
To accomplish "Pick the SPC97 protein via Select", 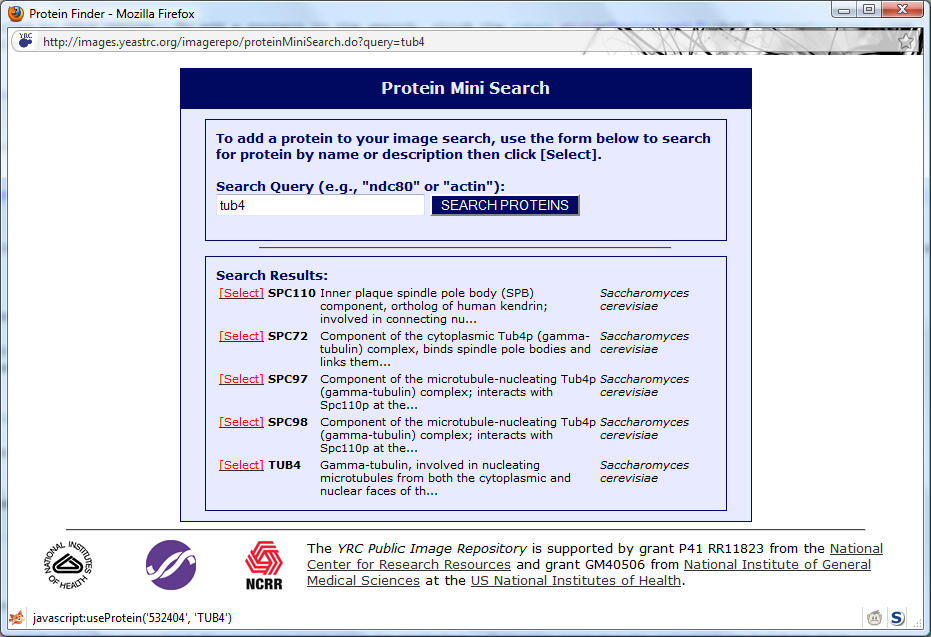I will (241, 379).
